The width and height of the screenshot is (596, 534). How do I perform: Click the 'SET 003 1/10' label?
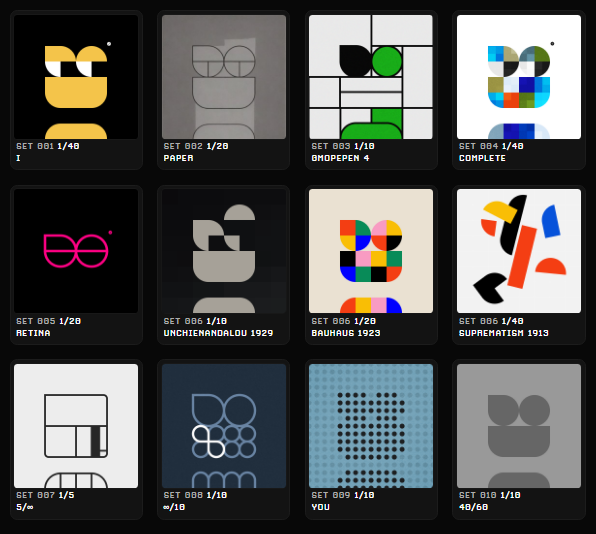click(343, 146)
